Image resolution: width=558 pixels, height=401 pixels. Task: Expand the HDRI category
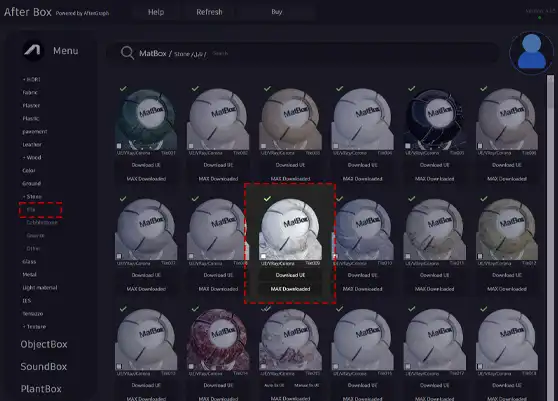(31, 79)
